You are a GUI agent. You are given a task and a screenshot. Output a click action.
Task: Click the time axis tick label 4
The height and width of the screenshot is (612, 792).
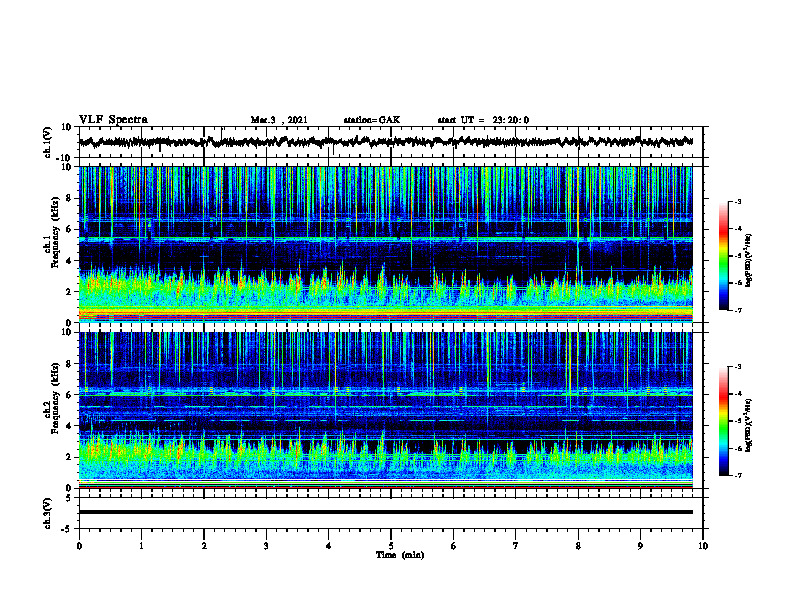click(x=329, y=546)
